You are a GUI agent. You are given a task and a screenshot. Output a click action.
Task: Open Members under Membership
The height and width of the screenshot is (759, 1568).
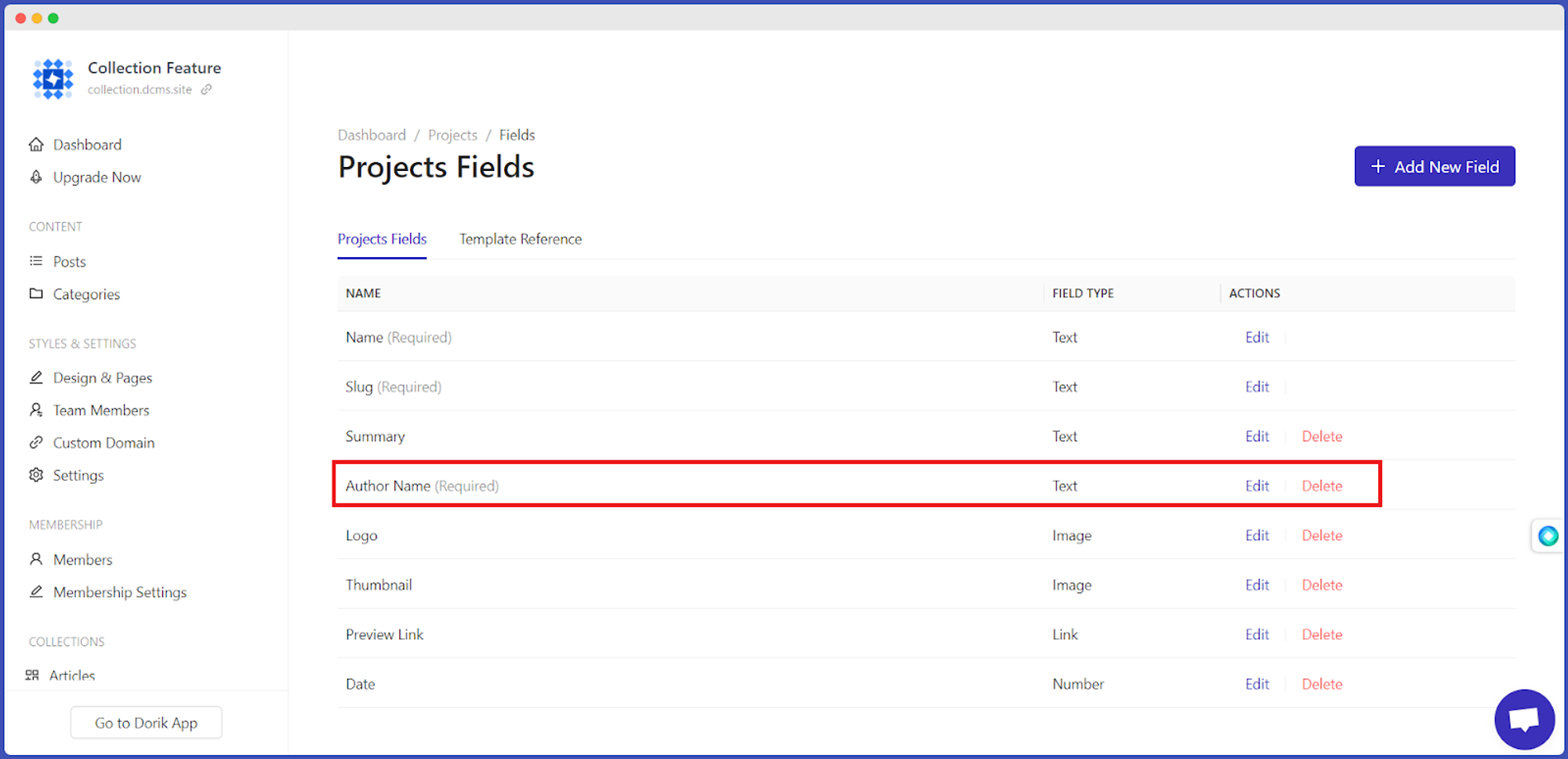pyautogui.click(x=83, y=560)
